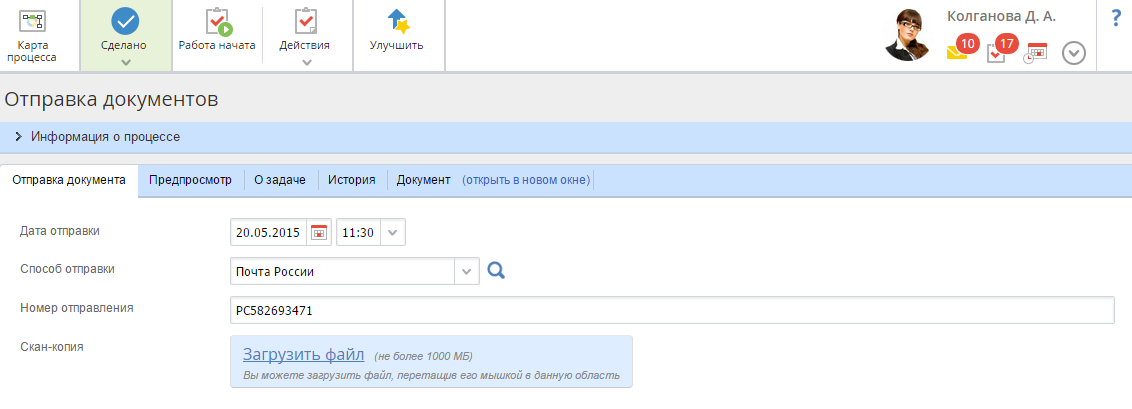This screenshot has height=409, width=1132.
Task: Click the Загрузить файл link
Action: 303,354
